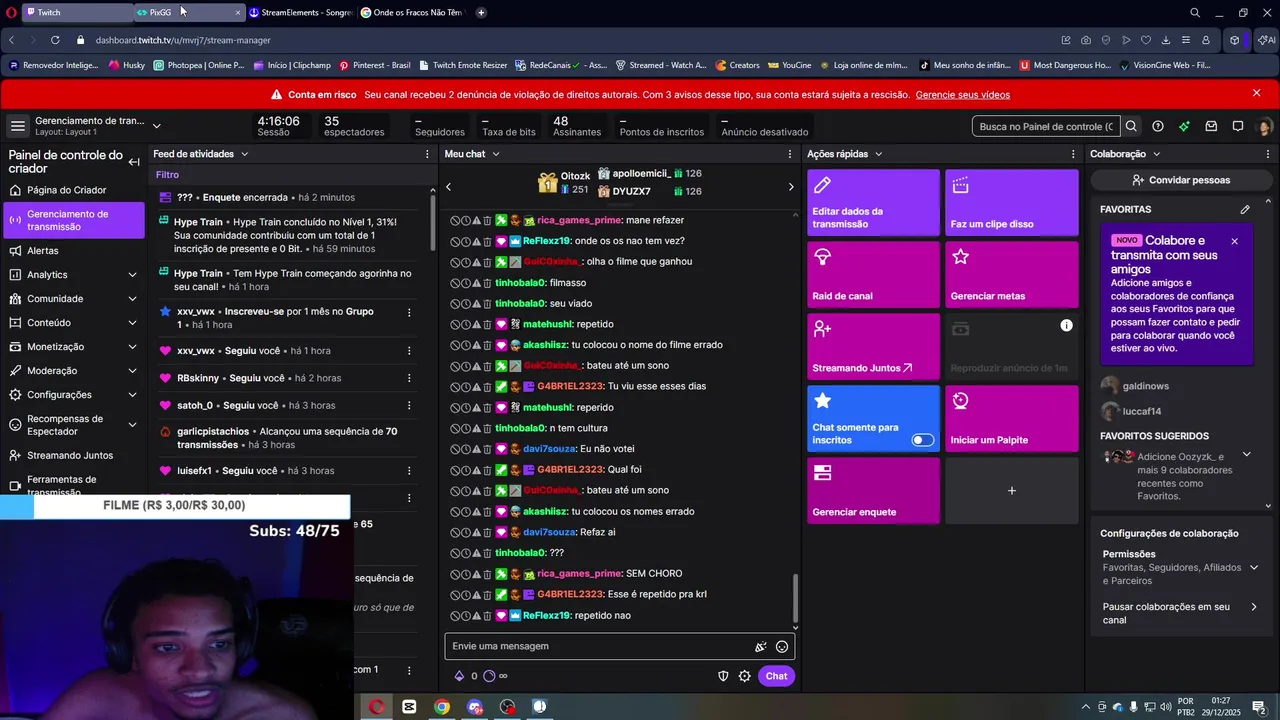Image resolution: width=1280 pixels, height=720 pixels.
Task: Click the shield mode icon below chat
Action: pos(723,676)
